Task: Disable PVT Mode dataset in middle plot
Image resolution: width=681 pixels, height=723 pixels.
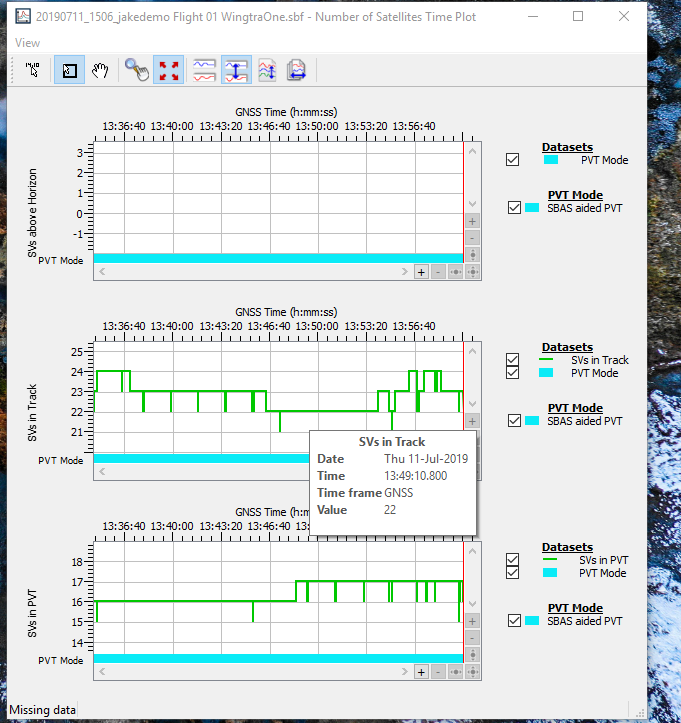Action: [x=513, y=373]
